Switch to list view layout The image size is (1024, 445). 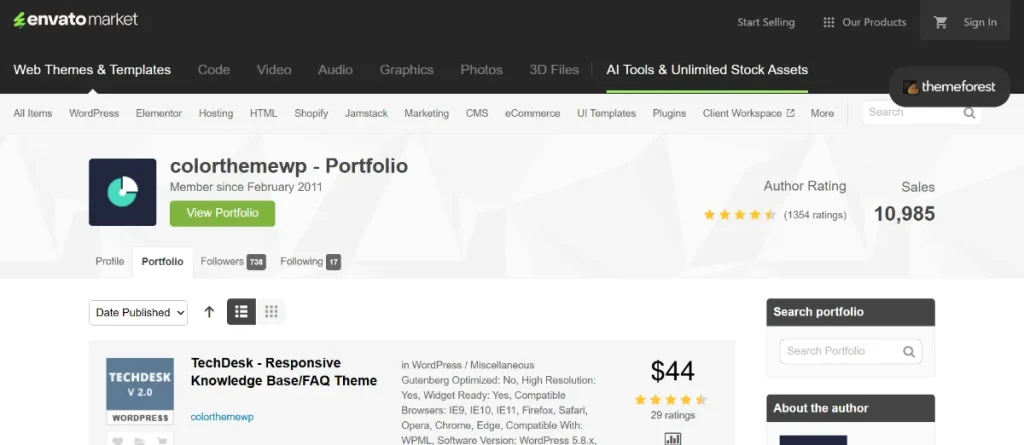click(x=241, y=312)
